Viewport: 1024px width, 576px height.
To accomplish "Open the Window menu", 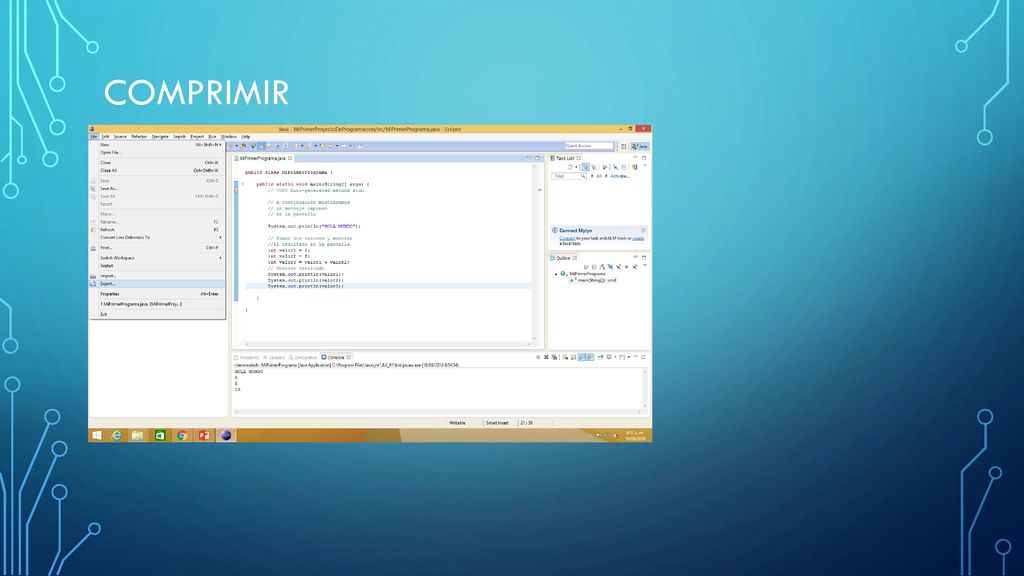I will [229, 136].
